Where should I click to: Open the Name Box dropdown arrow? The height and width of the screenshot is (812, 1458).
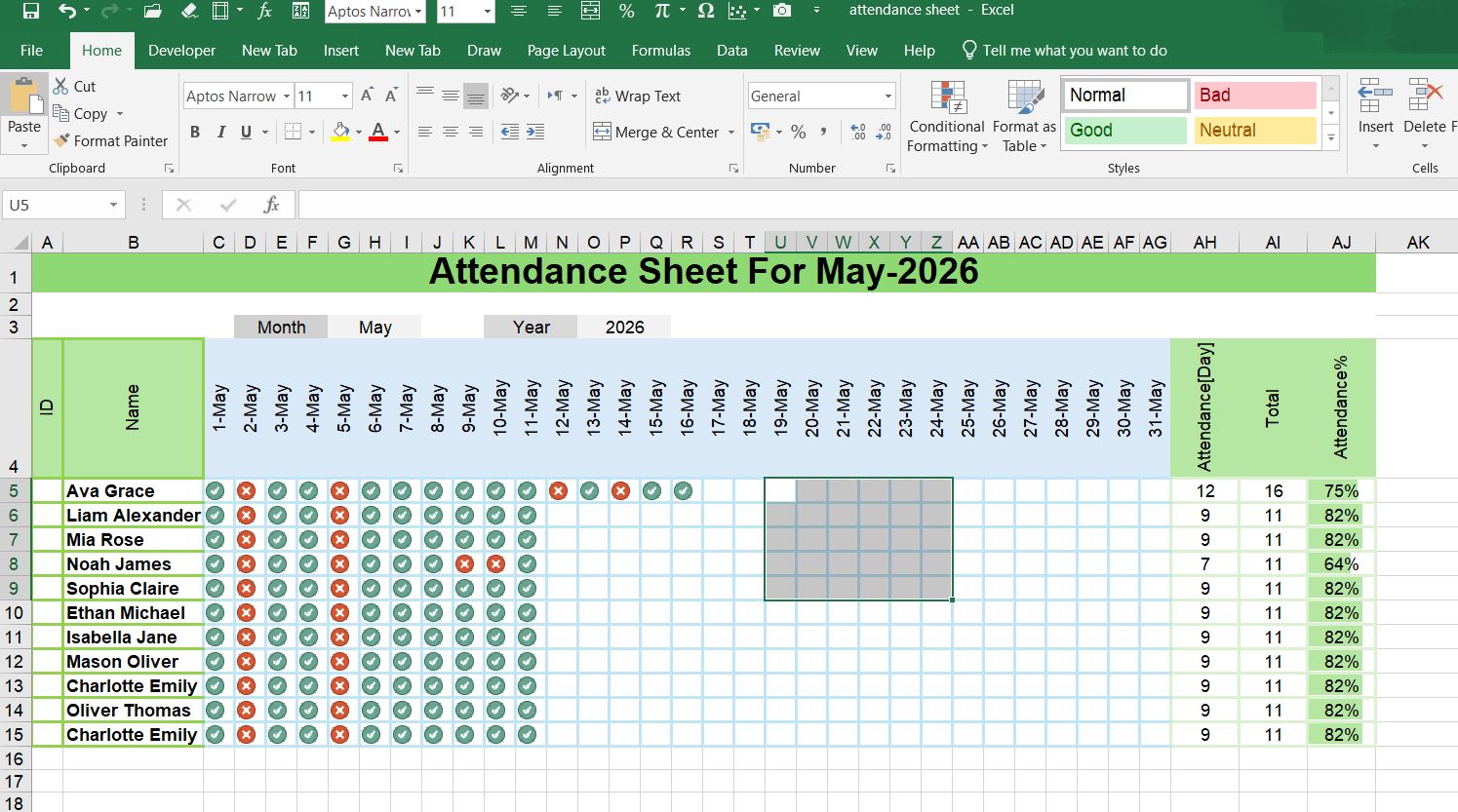(x=113, y=205)
